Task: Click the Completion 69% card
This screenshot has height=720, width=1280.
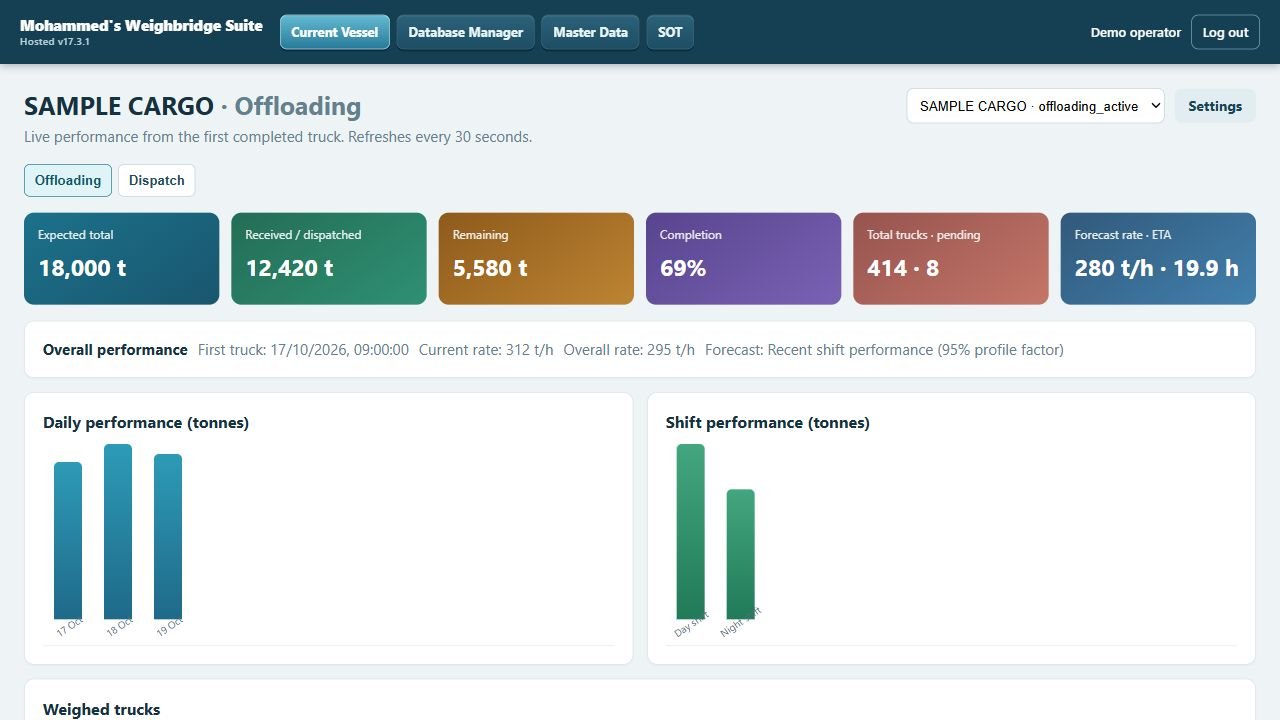Action: click(x=743, y=258)
